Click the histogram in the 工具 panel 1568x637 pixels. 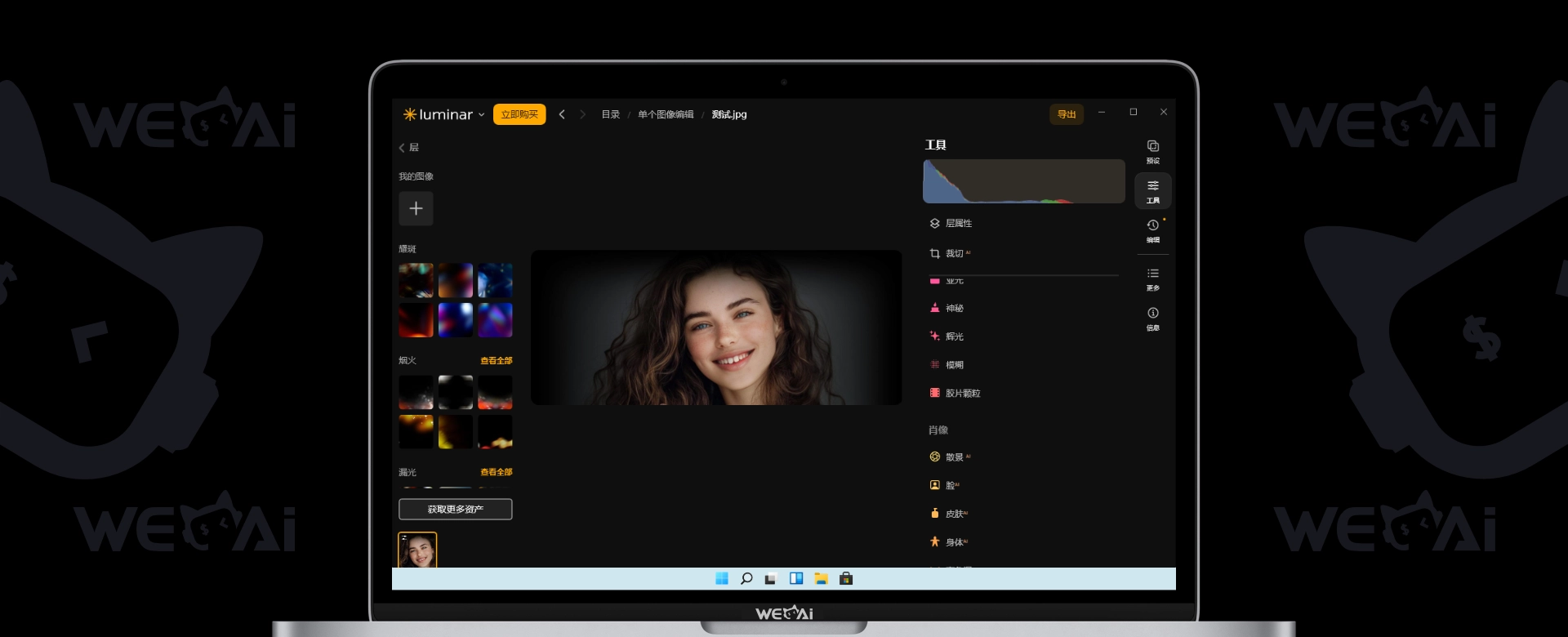click(x=1024, y=181)
